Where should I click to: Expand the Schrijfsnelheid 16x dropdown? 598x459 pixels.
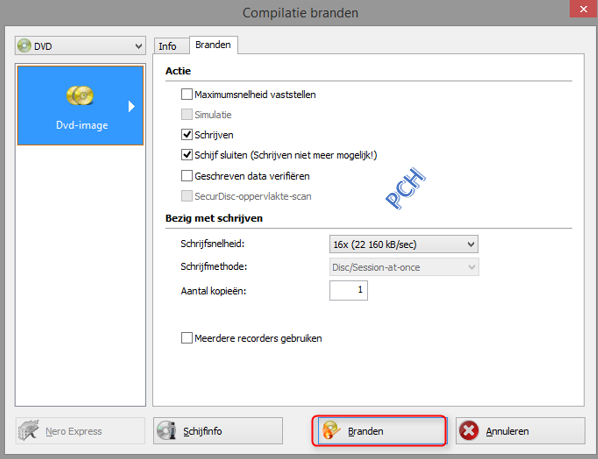tap(403, 244)
